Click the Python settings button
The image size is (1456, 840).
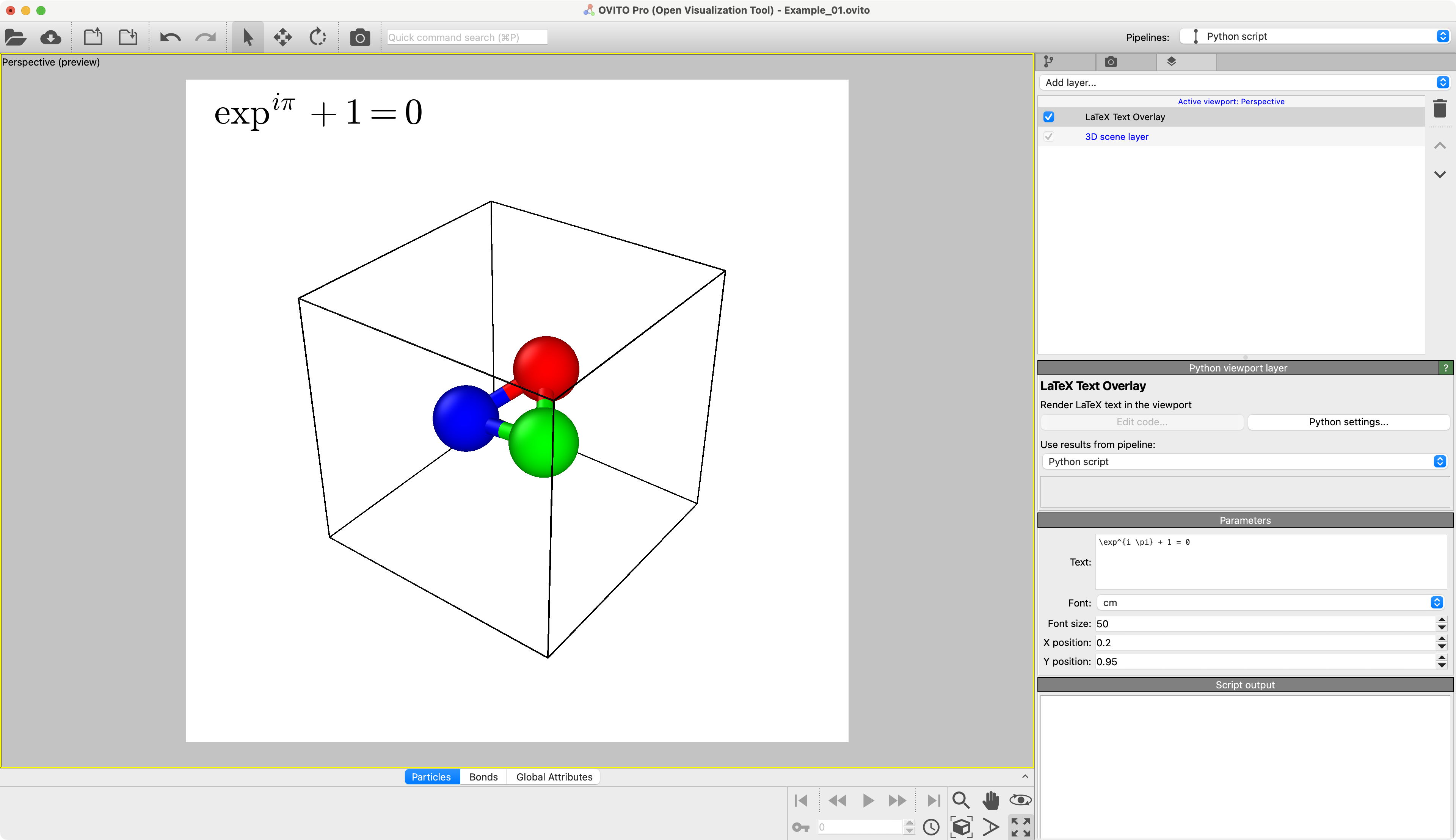(1348, 422)
